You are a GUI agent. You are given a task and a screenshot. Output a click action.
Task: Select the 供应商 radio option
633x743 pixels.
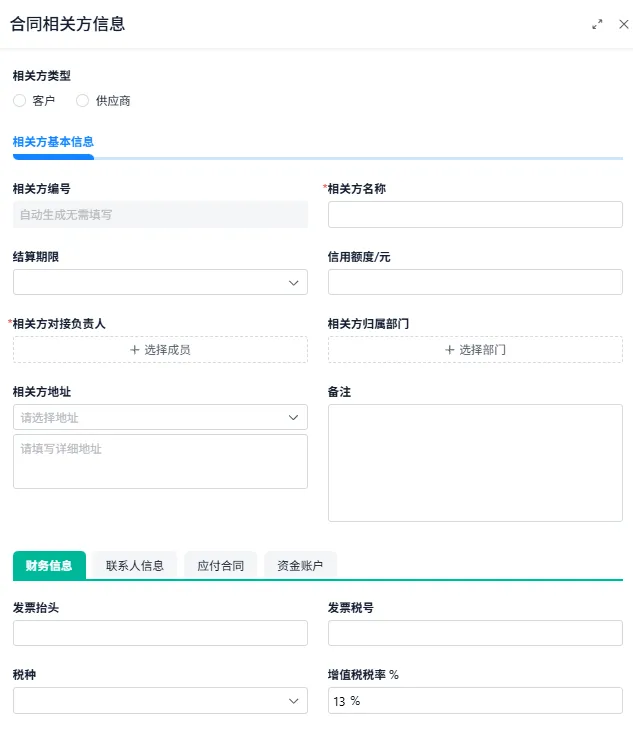tap(83, 100)
